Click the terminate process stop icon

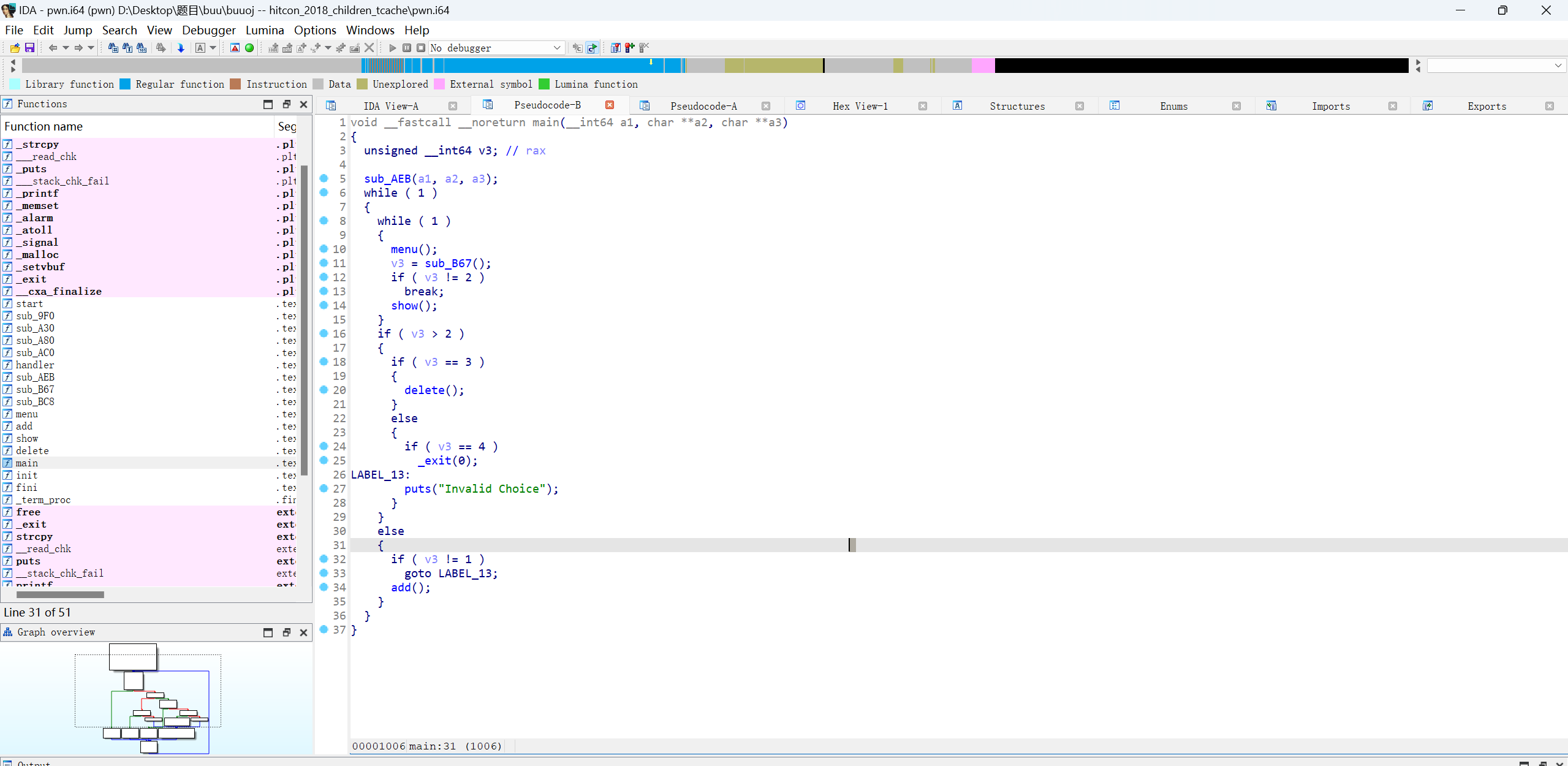(x=421, y=48)
